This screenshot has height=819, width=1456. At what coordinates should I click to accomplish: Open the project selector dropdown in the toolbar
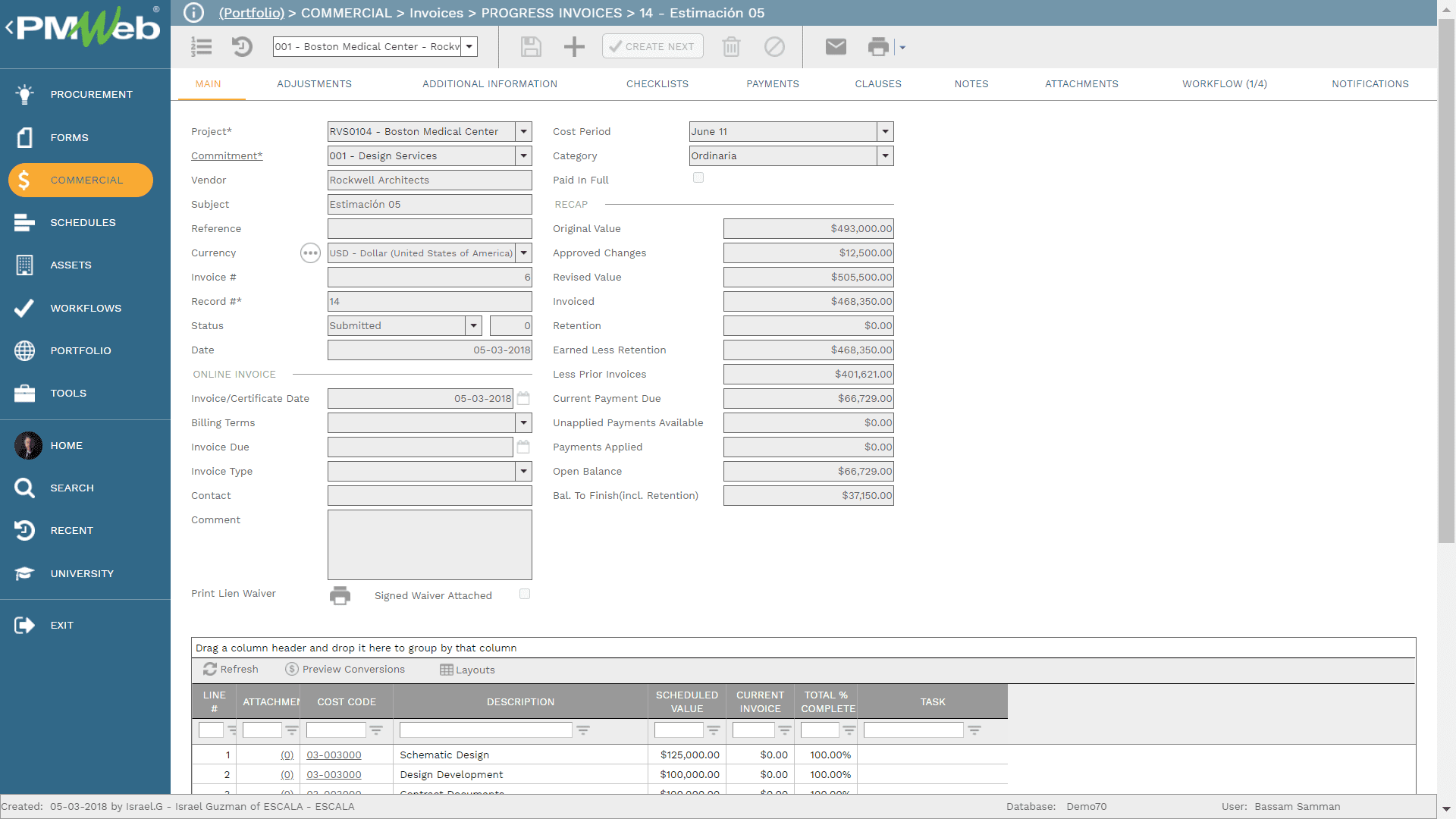[469, 47]
